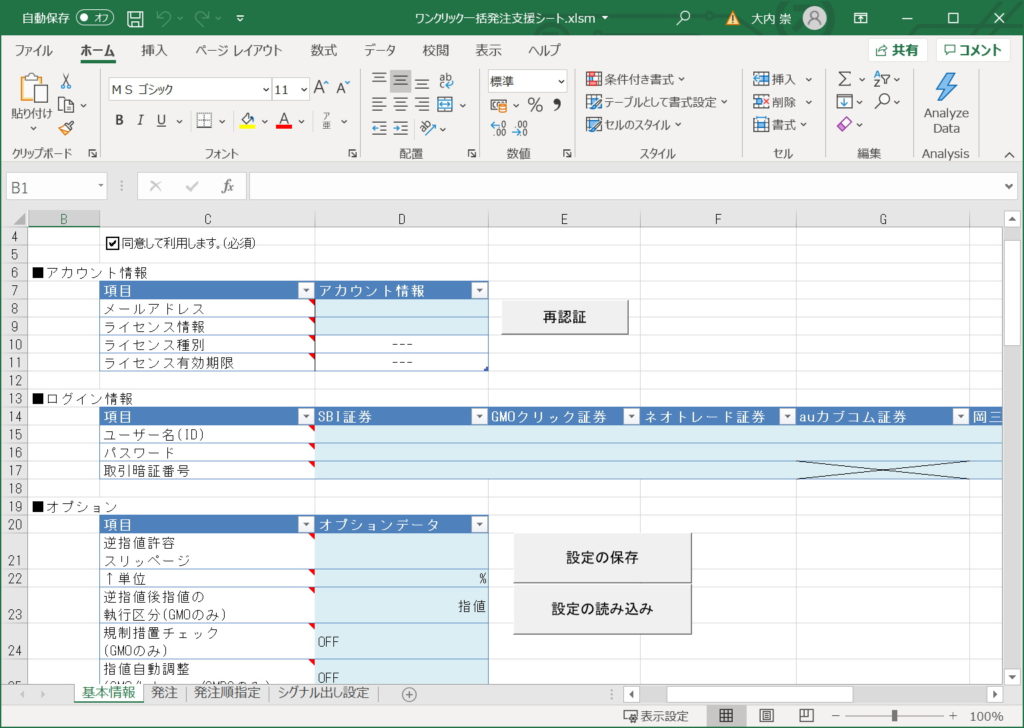Click the Undo arrow icon
1024x728 pixels.
pos(164,18)
